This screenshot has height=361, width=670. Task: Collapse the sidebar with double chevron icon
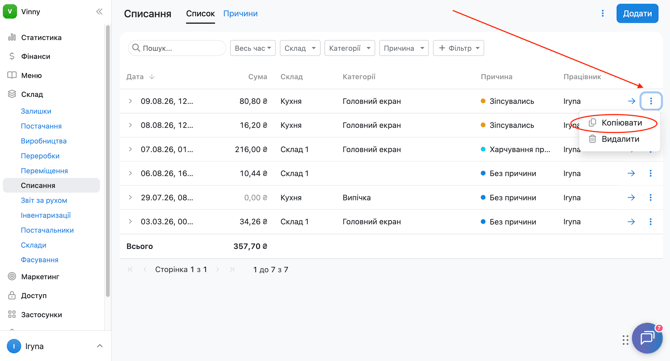point(99,12)
